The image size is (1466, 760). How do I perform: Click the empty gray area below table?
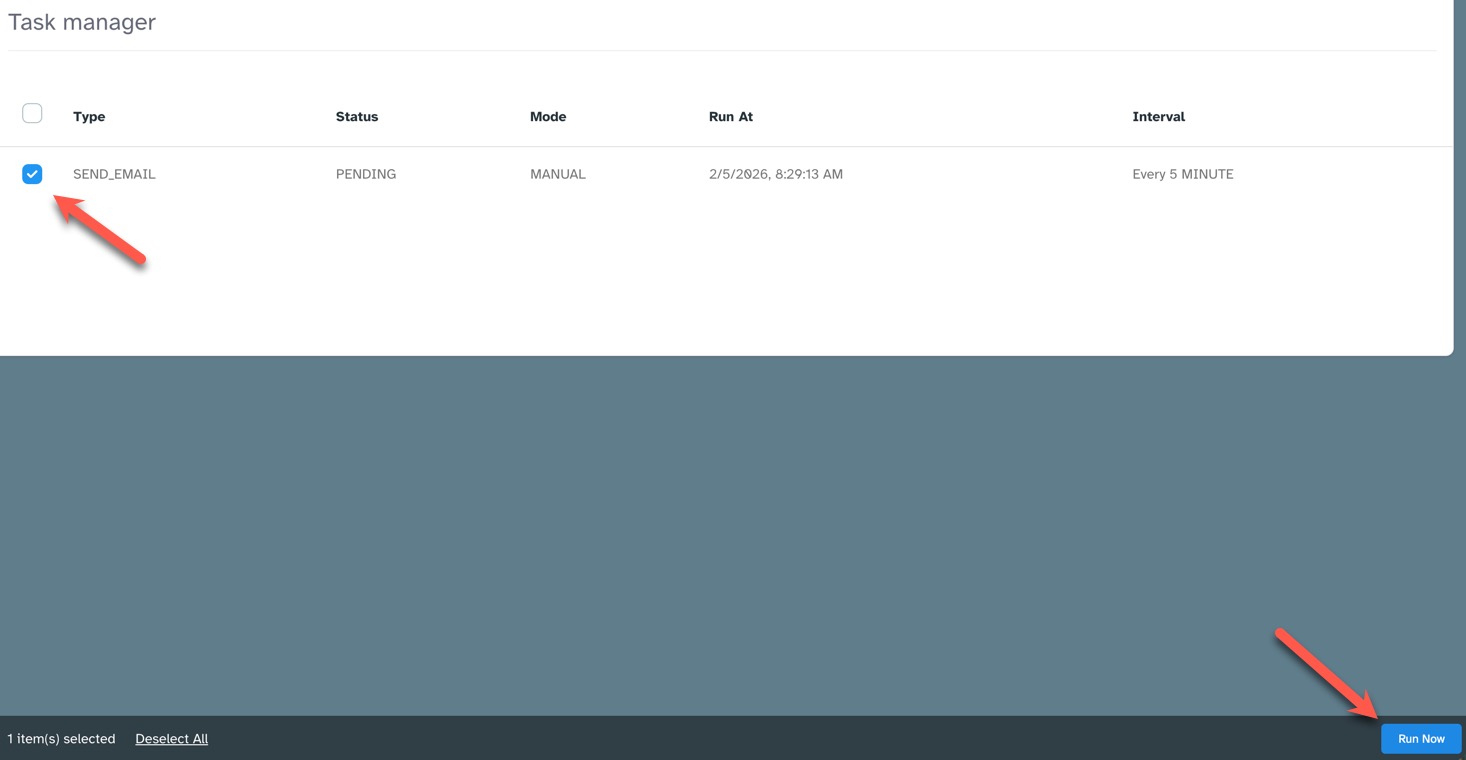pos(700,530)
